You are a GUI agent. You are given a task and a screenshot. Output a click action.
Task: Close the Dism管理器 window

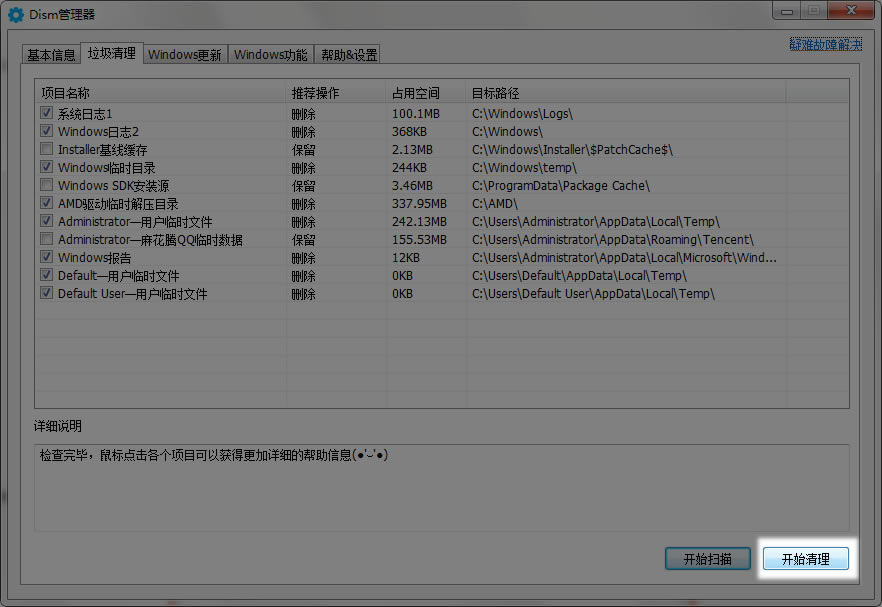(x=851, y=10)
